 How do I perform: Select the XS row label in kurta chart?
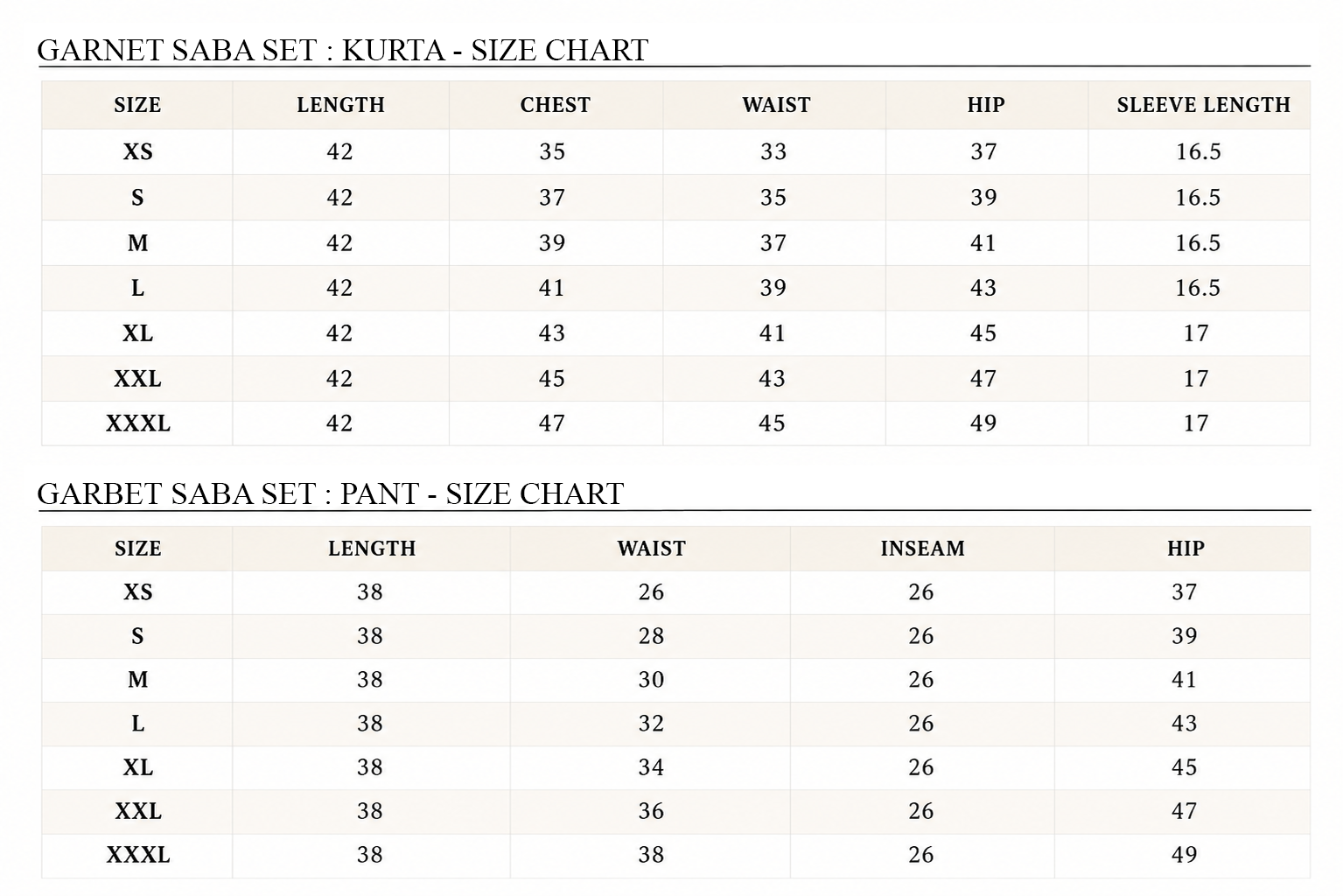pos(137,152)
